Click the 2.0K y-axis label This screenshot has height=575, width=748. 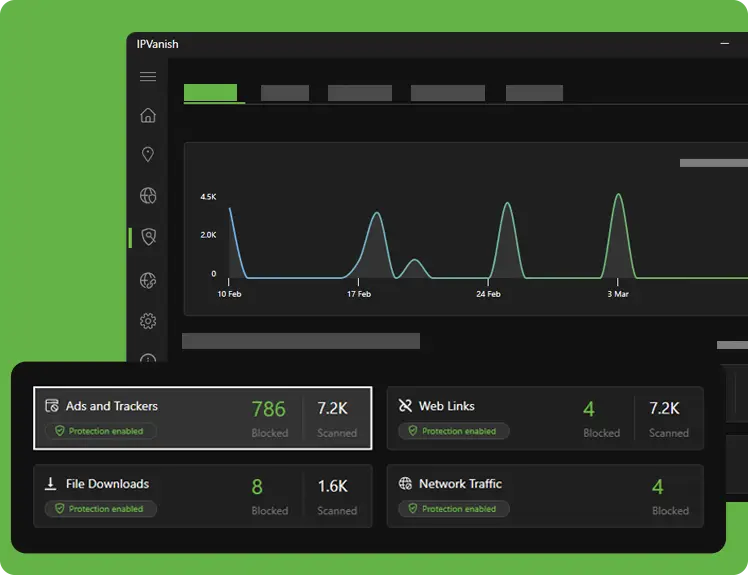[208, 235]
